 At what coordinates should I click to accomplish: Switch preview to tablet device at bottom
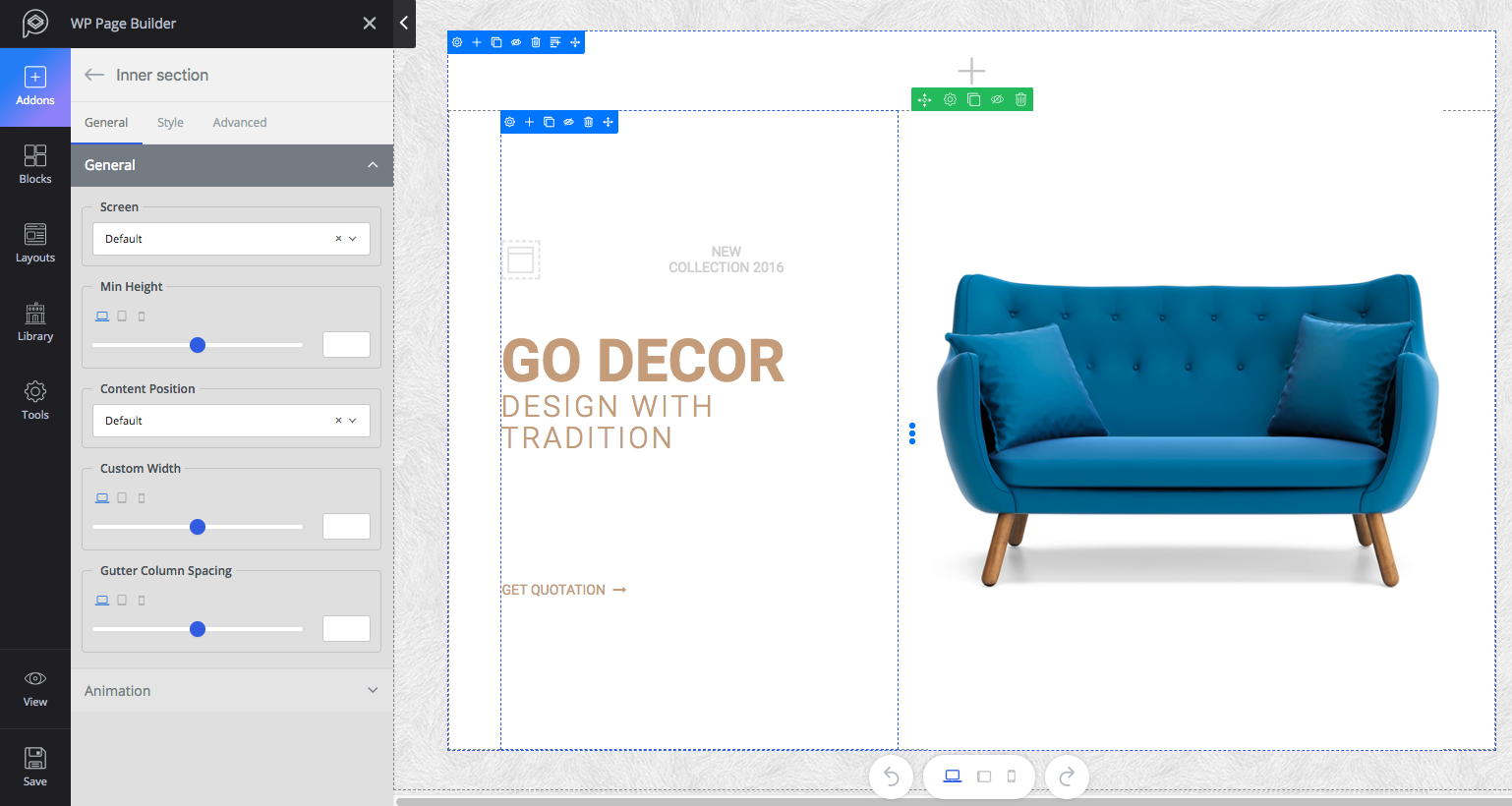[984, 777]
